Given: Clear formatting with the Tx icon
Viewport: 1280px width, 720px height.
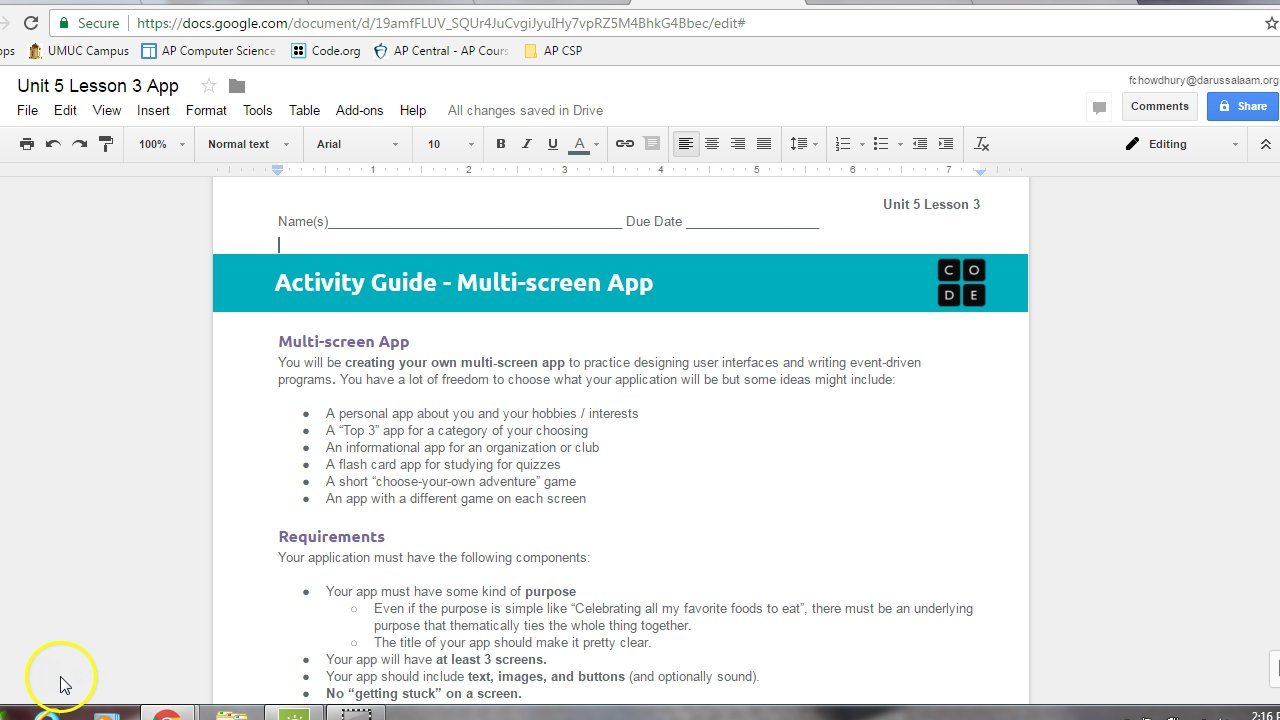Looking at the screenshot, I should [981, 143].
